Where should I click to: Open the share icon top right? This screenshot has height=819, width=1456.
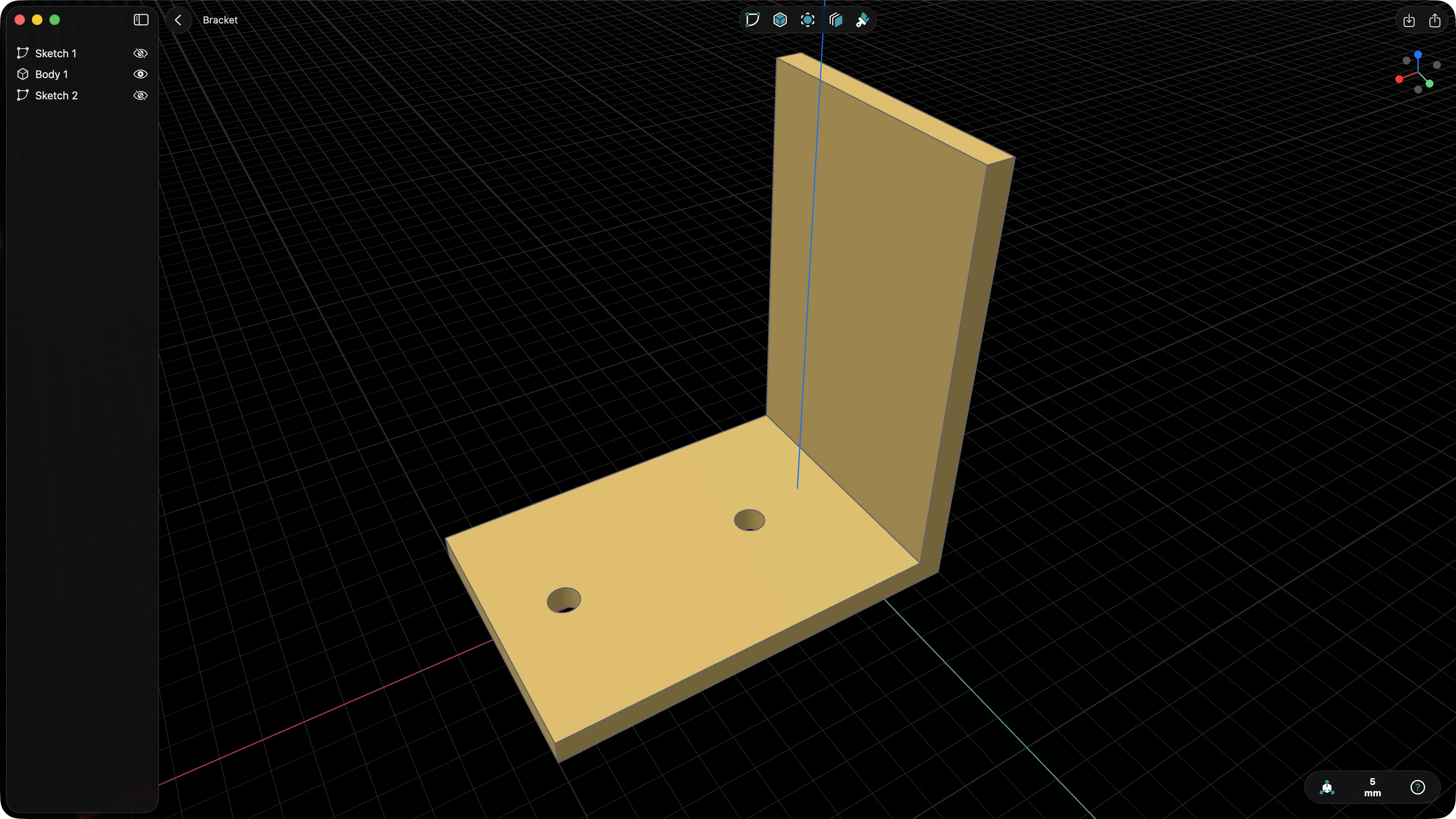pyautogui.click(x=1434, y=20)
